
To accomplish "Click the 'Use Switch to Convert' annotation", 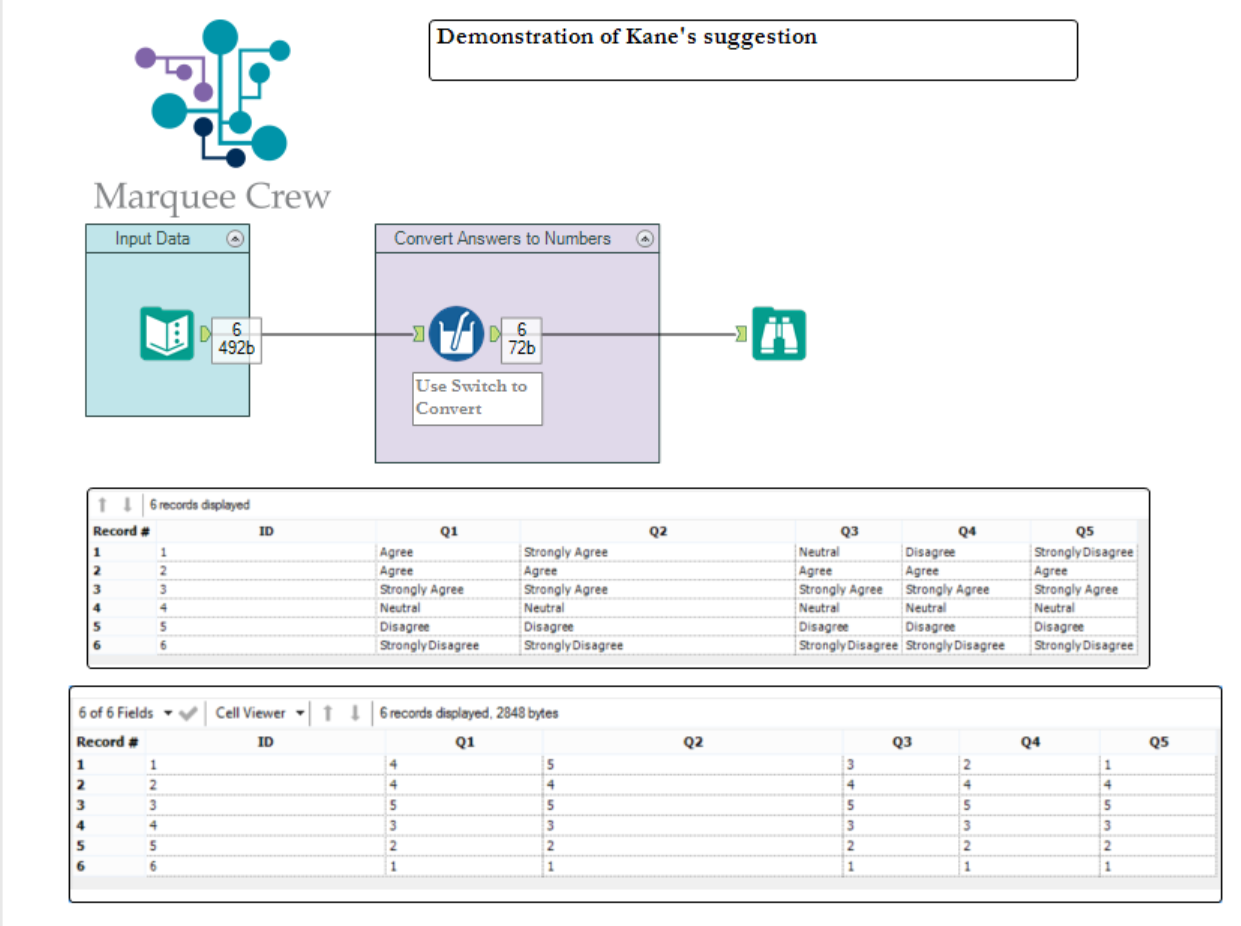I will click(477, 398).
